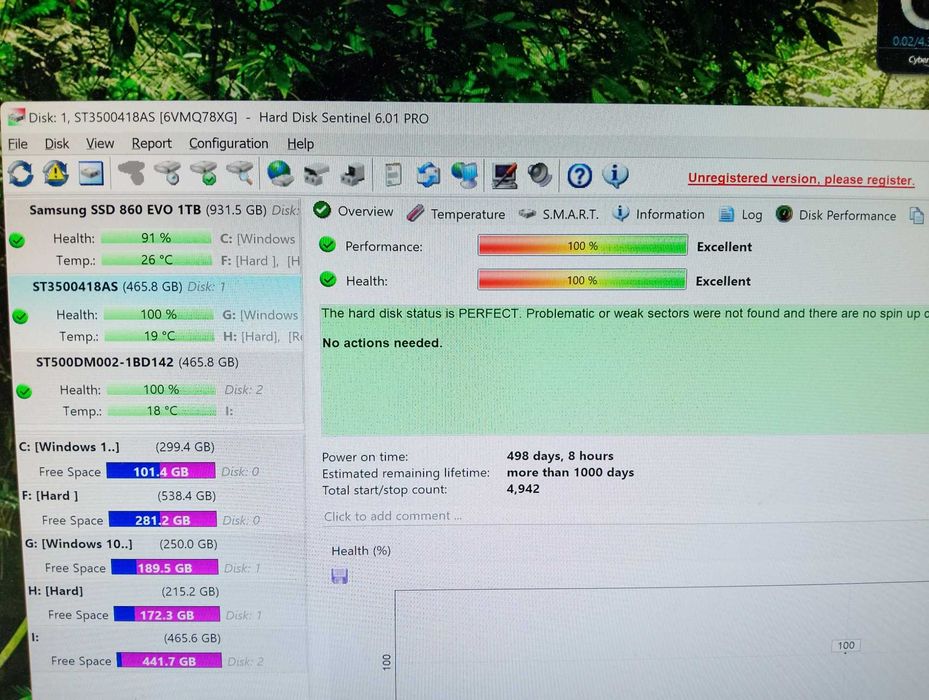Click the page icon right of Disk Performance

(x=917, y=215)
